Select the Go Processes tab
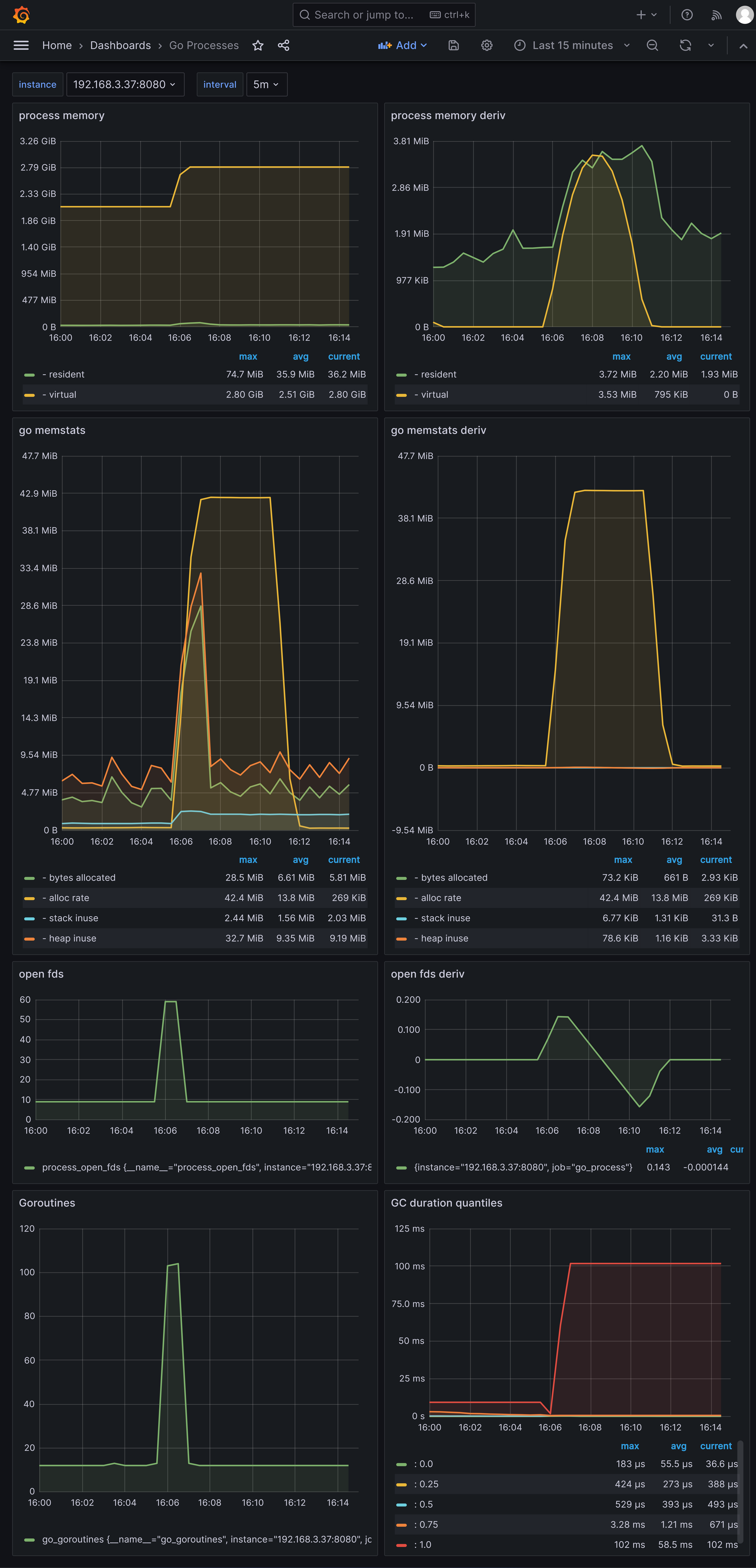 [204, 45]
